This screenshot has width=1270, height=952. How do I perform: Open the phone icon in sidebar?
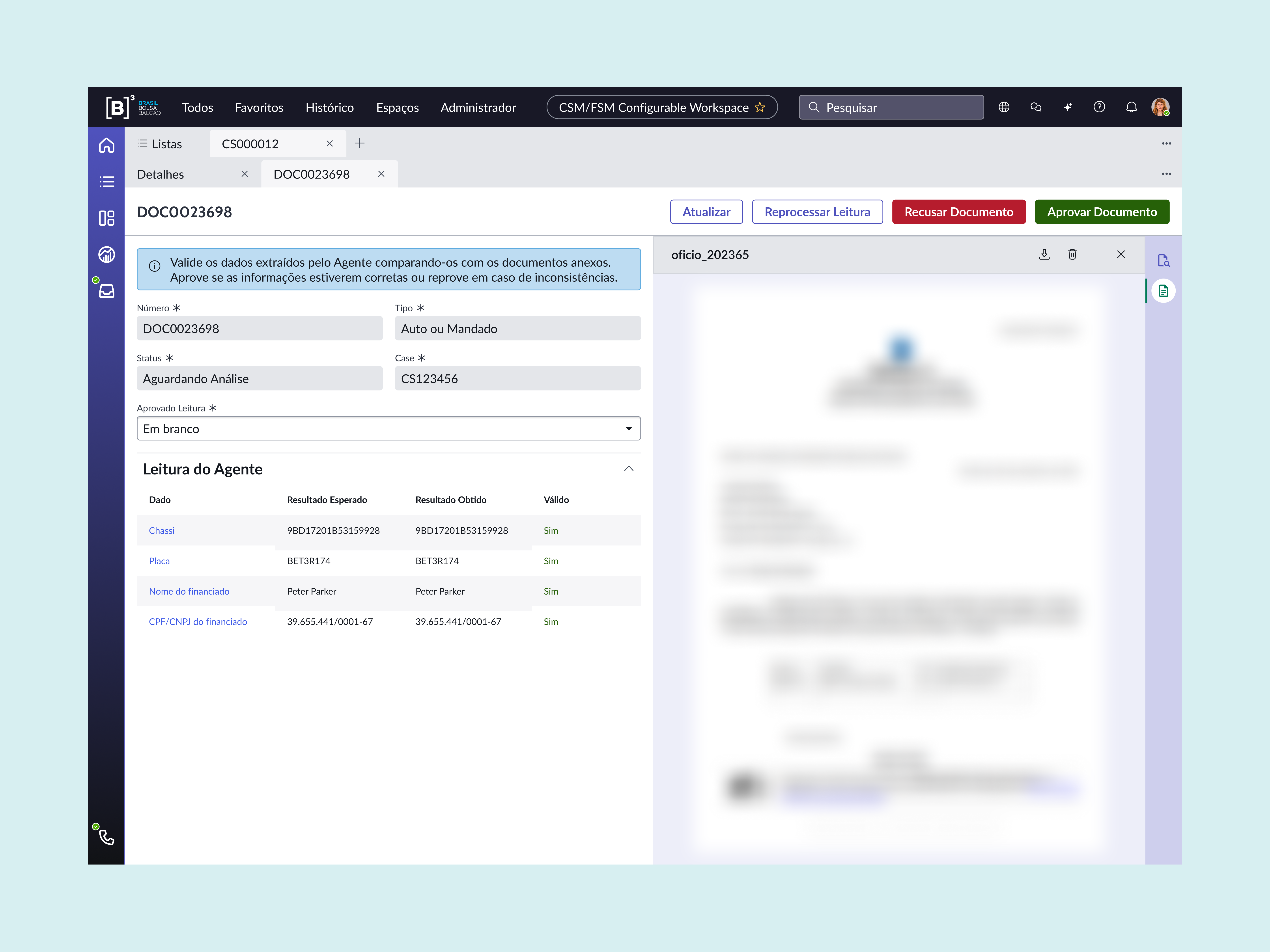[x=106, y=838]
